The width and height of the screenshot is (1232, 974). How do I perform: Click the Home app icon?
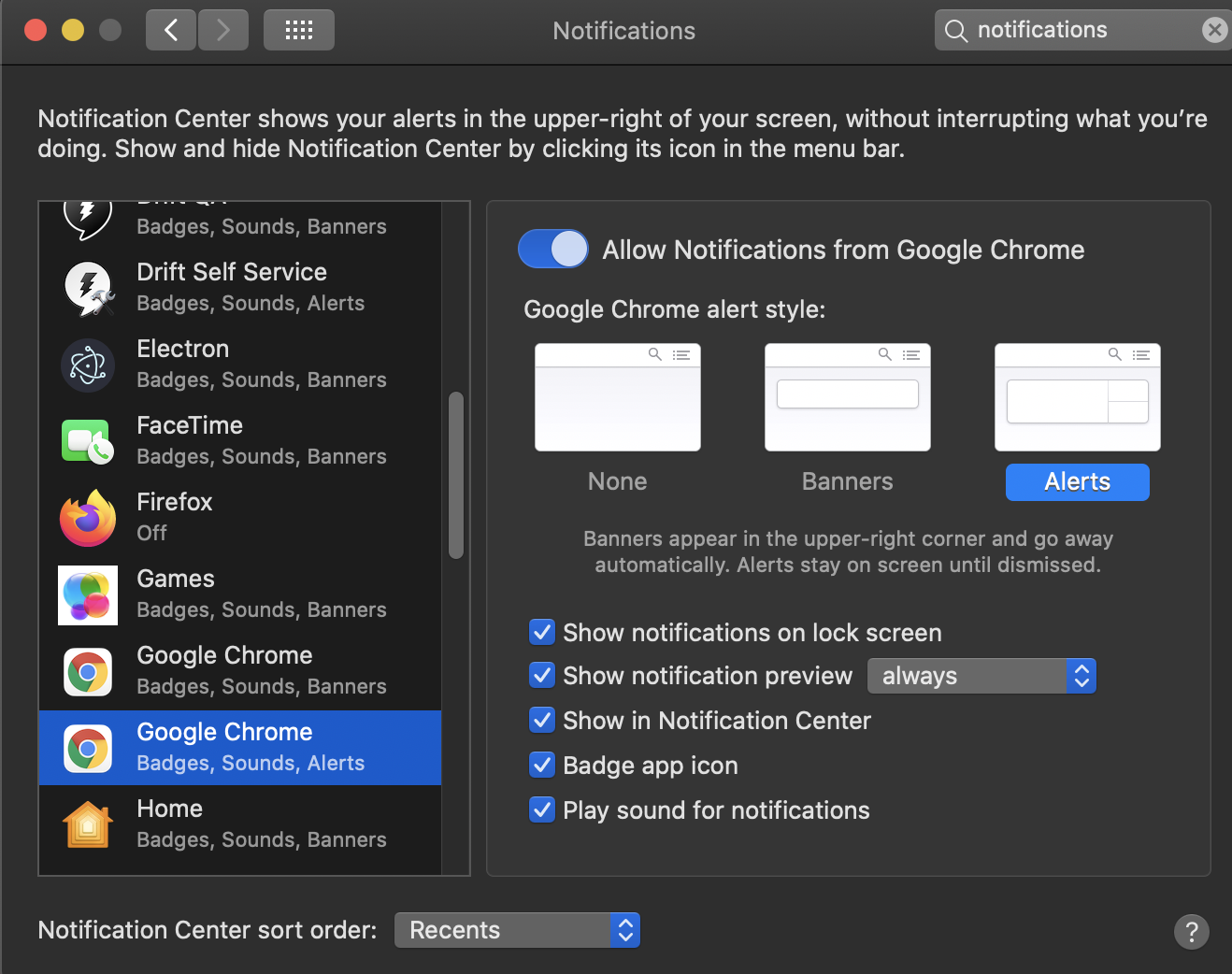[88, 824]
